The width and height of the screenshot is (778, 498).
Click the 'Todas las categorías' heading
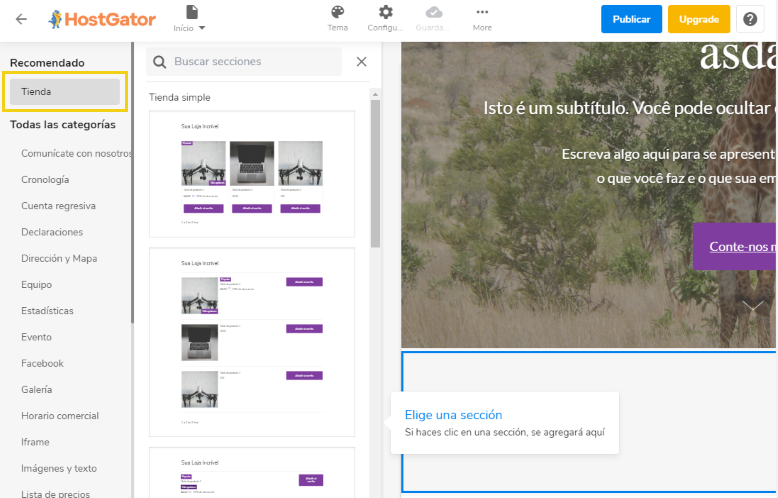pyautogui.click(x=63, y=124)
